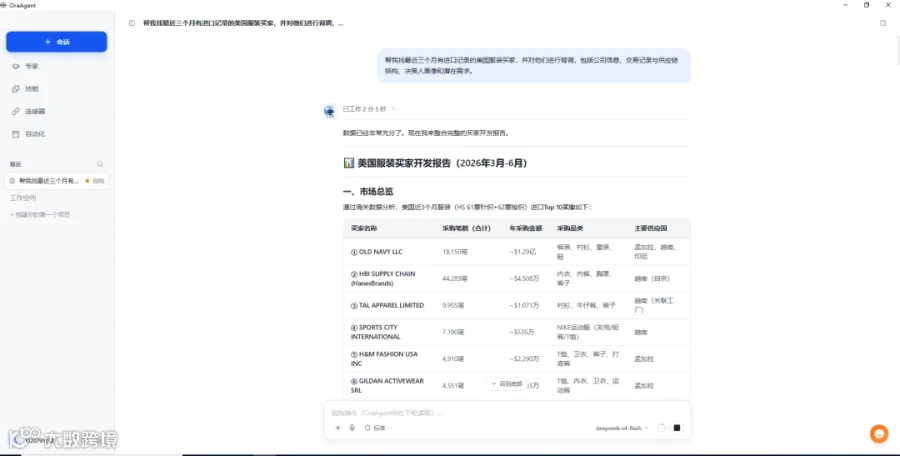The width and height of the screenshot is (900, 456).
Task: Click the 9,955笔 value
Action: 453,306
